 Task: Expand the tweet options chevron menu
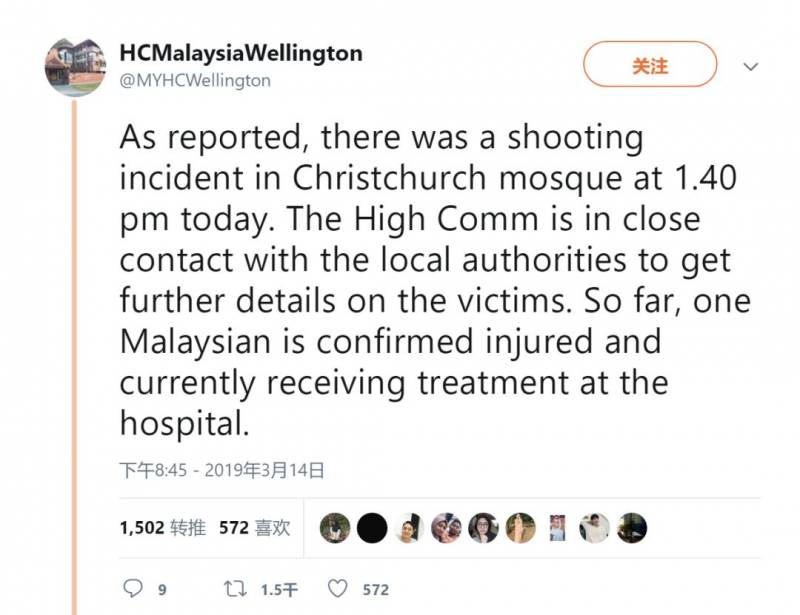tap(752, 67)
